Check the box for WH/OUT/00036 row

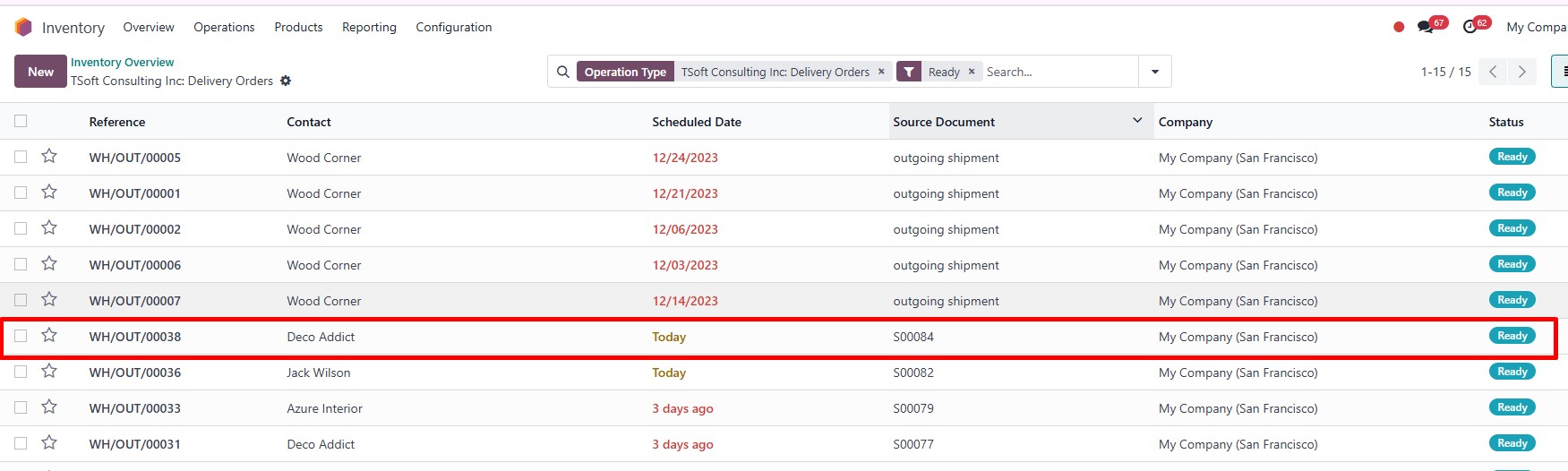(21, 372)
